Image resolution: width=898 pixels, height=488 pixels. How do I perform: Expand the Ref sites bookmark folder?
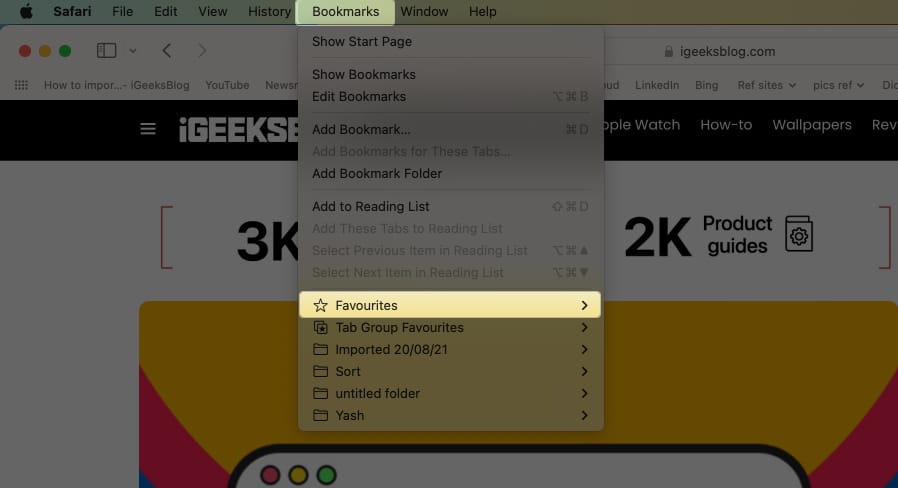(x=766, y=85)
